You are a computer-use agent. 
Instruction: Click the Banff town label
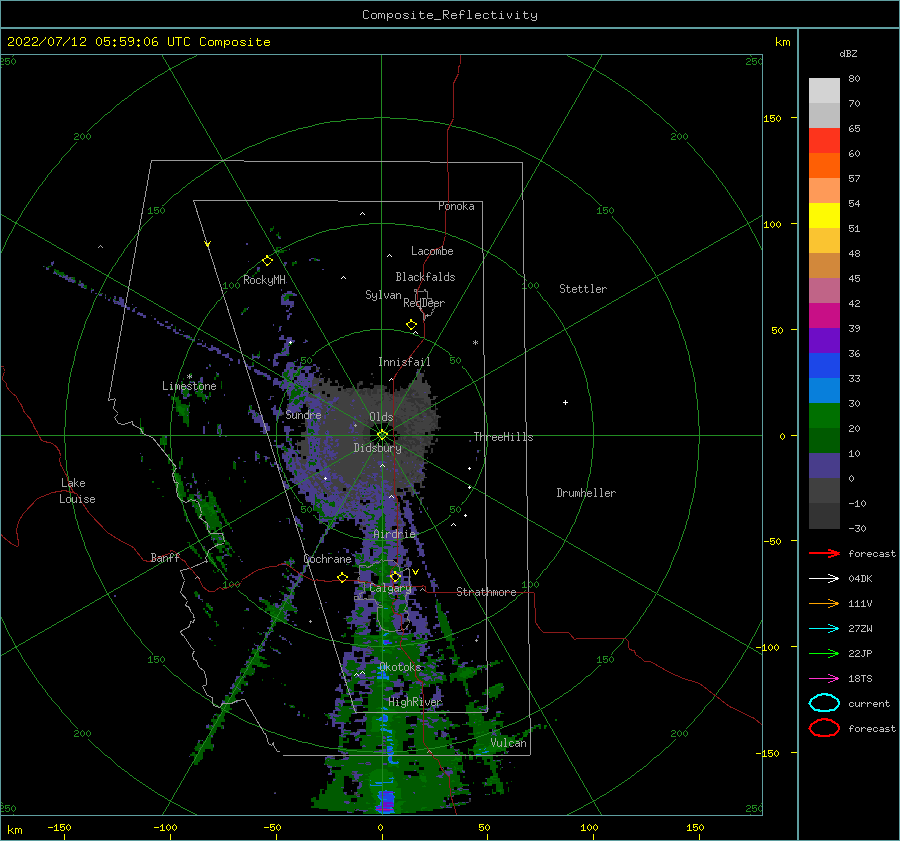165,557
